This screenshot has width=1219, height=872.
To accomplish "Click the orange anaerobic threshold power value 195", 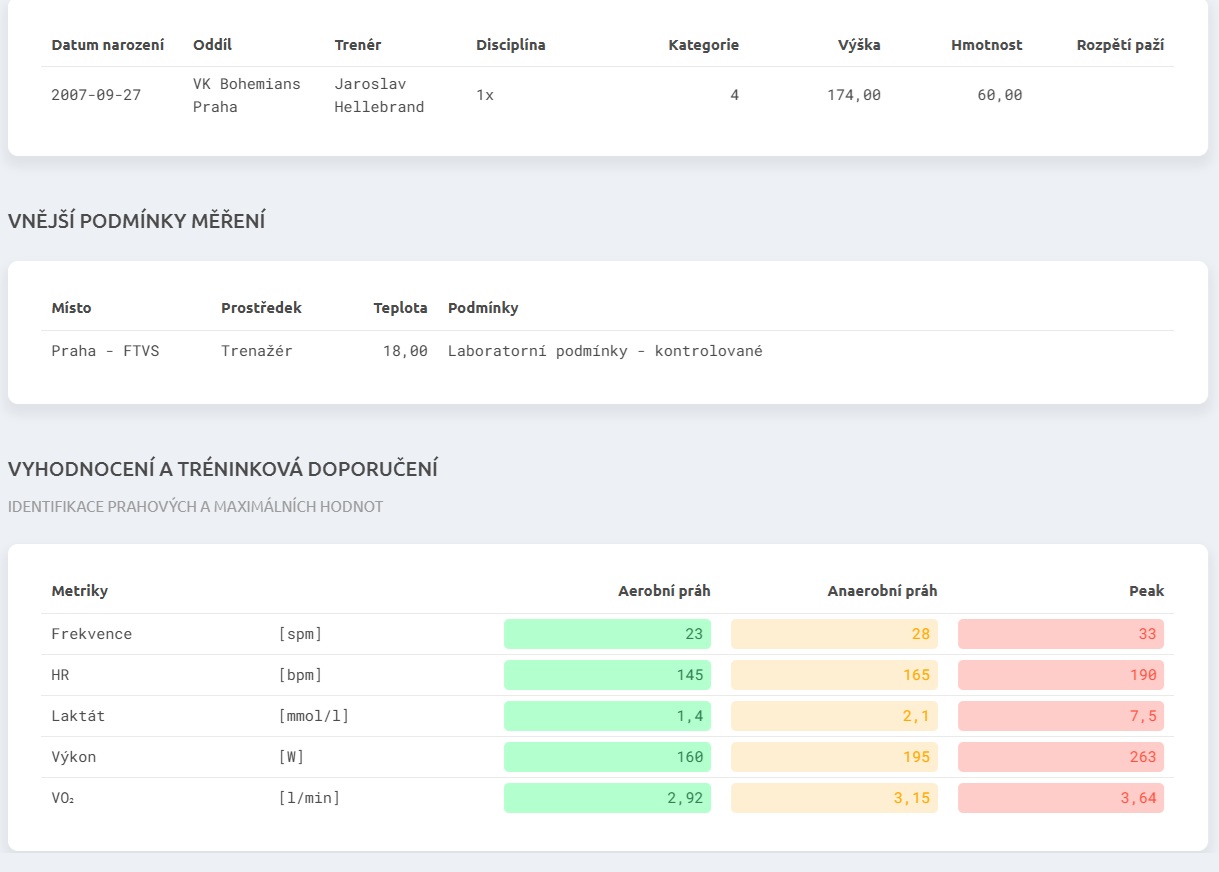I will pos(834,757).
